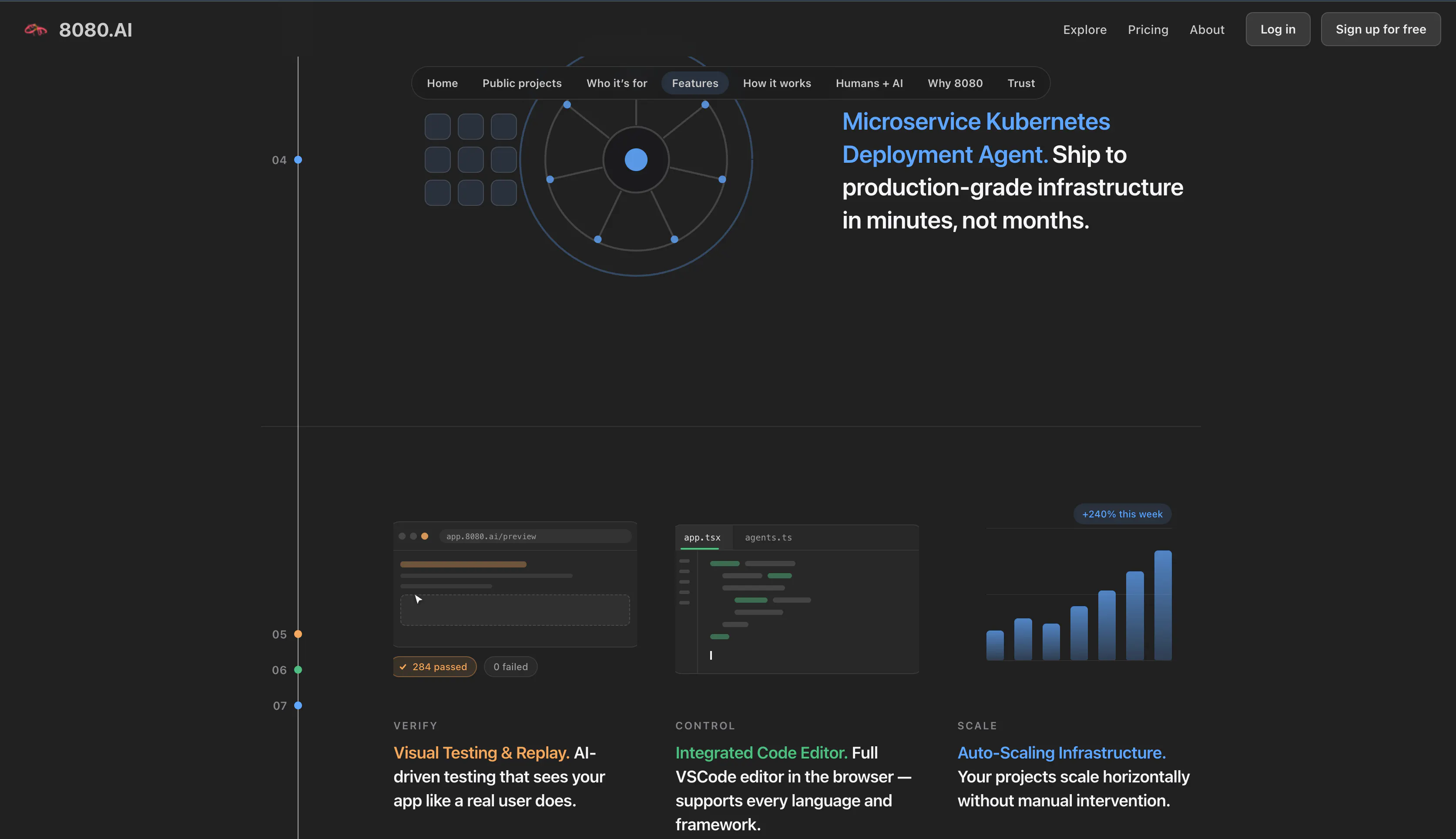Click the Auto-Scaling Infrastructure heading
This screenshot has height=839, width=1456.
1061,752
